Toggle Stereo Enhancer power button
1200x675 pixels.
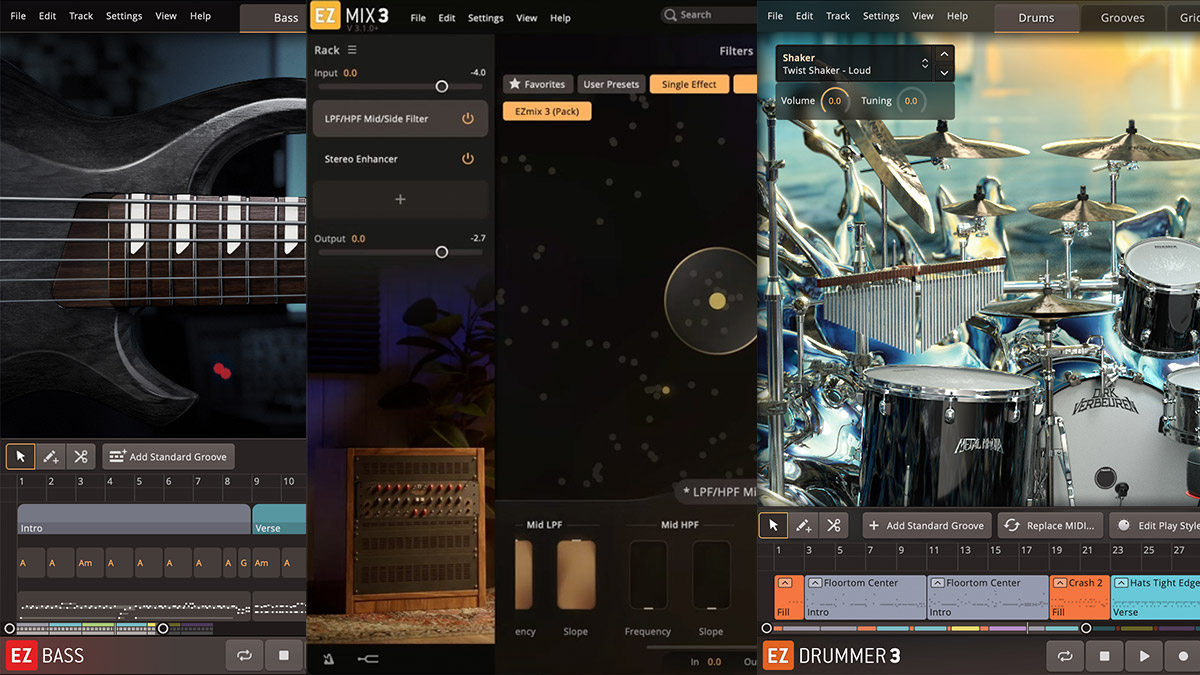click(x=467, y=158)
